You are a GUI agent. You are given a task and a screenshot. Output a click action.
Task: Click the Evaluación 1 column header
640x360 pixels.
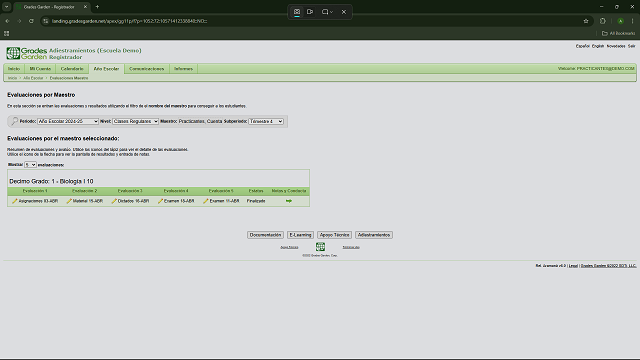(35, 191)
